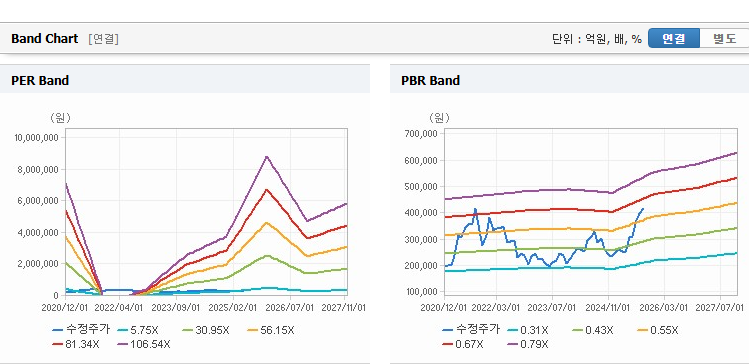The height and width of the screenshot is (364, 749).
Task: Click the 2023/07/01 x-axis date
Action: 553,308
